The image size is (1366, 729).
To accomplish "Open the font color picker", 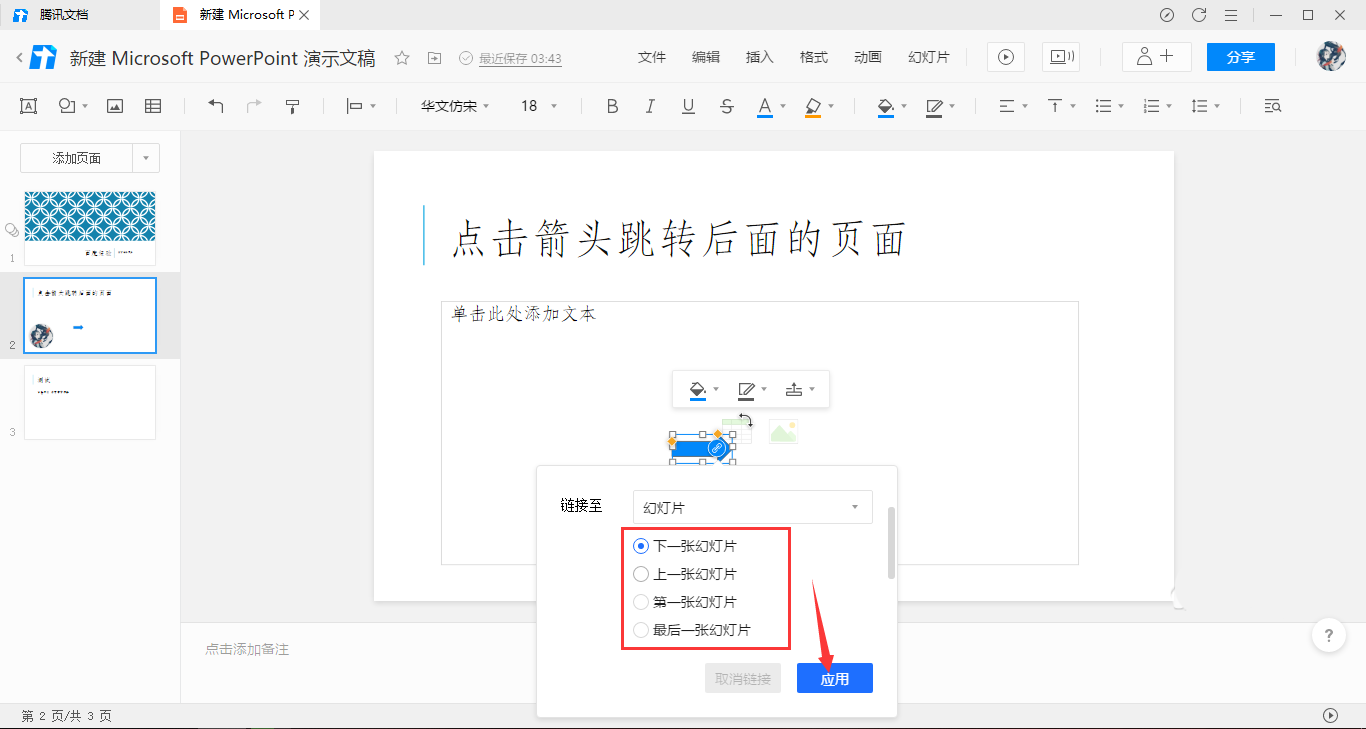I will tap(764, 105).
